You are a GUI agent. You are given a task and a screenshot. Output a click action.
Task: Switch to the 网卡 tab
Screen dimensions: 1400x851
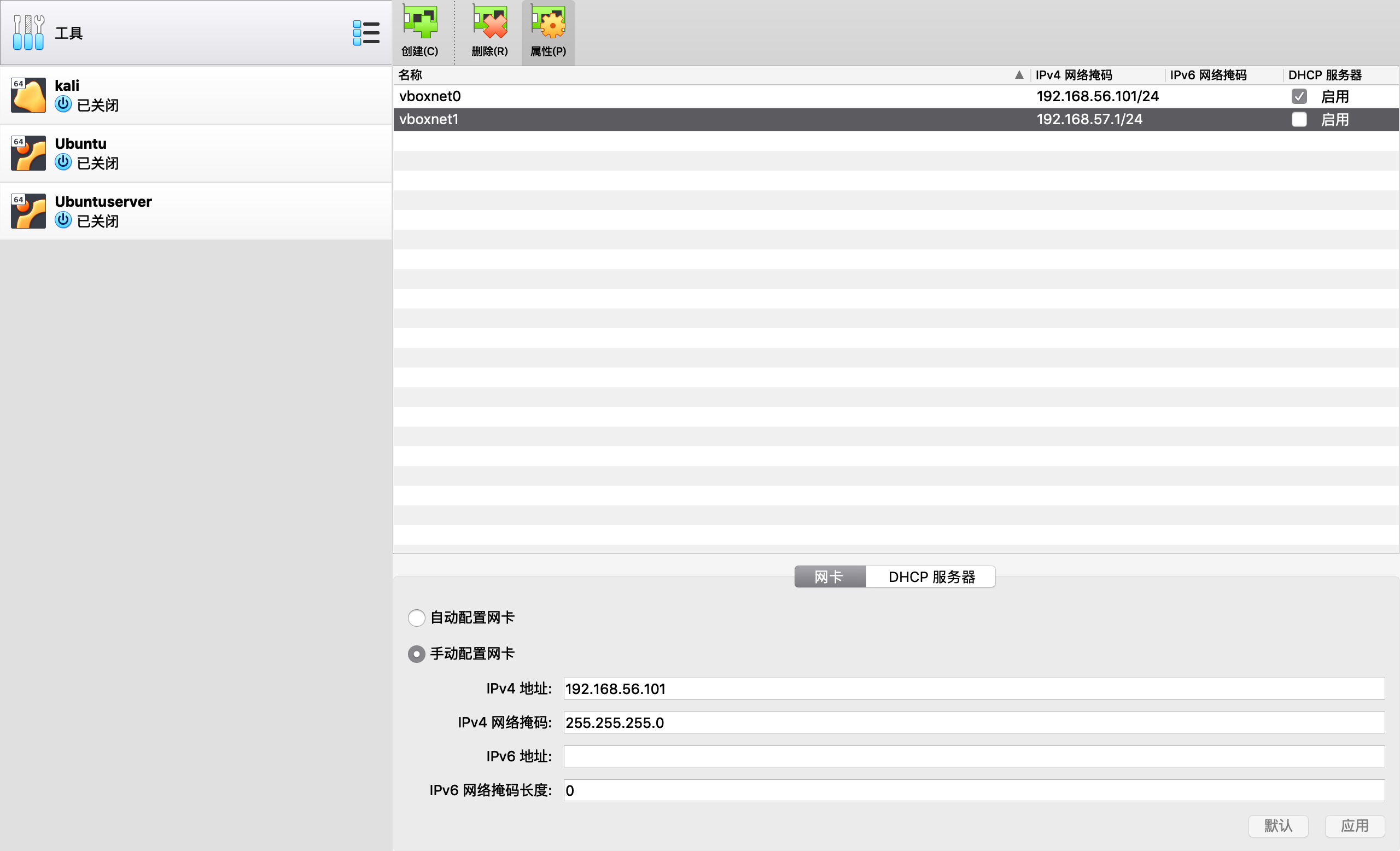click(830, 576)
